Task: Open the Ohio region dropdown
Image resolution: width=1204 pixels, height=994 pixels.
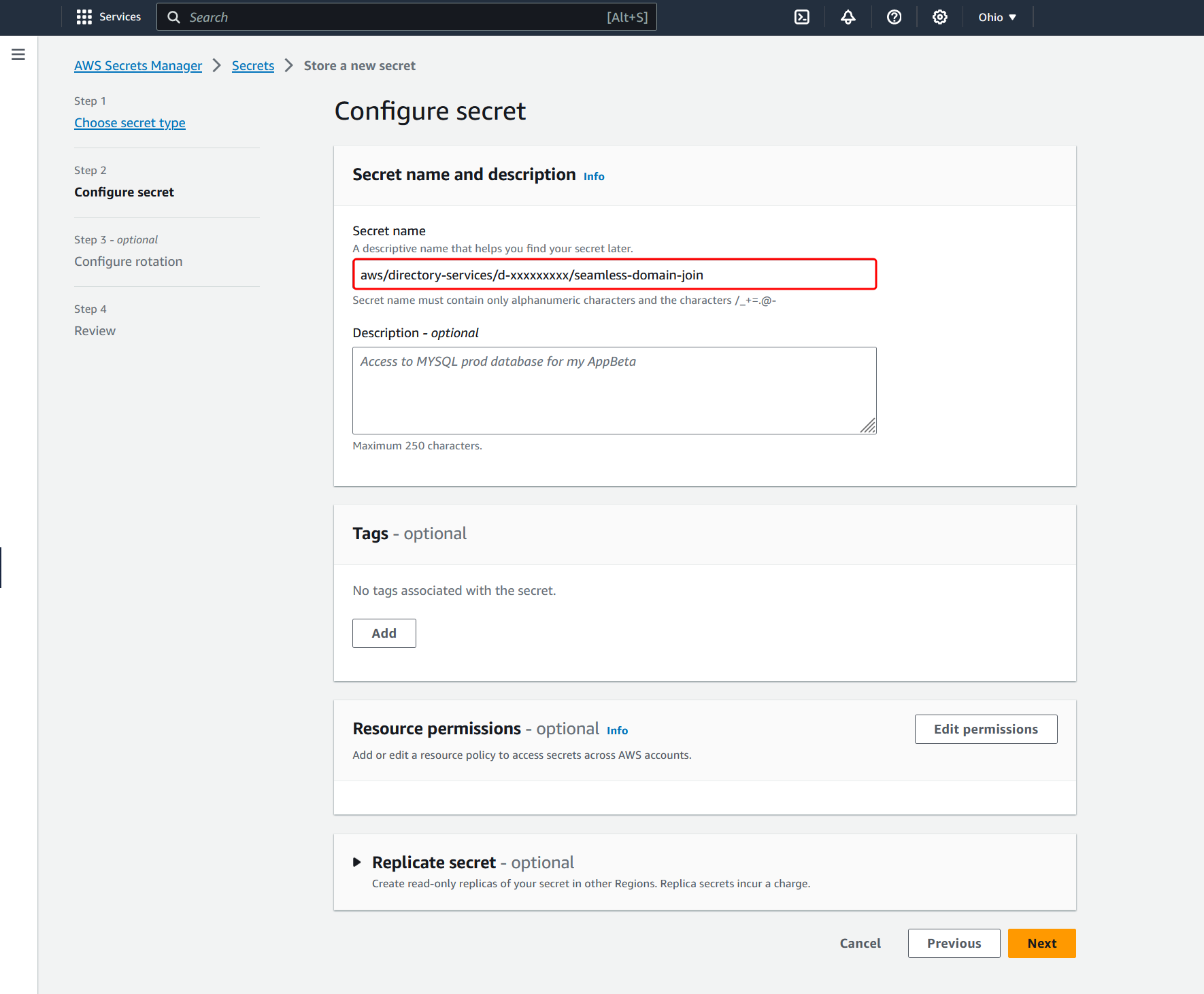Action: pyautogui.click(x=997, y=16)
